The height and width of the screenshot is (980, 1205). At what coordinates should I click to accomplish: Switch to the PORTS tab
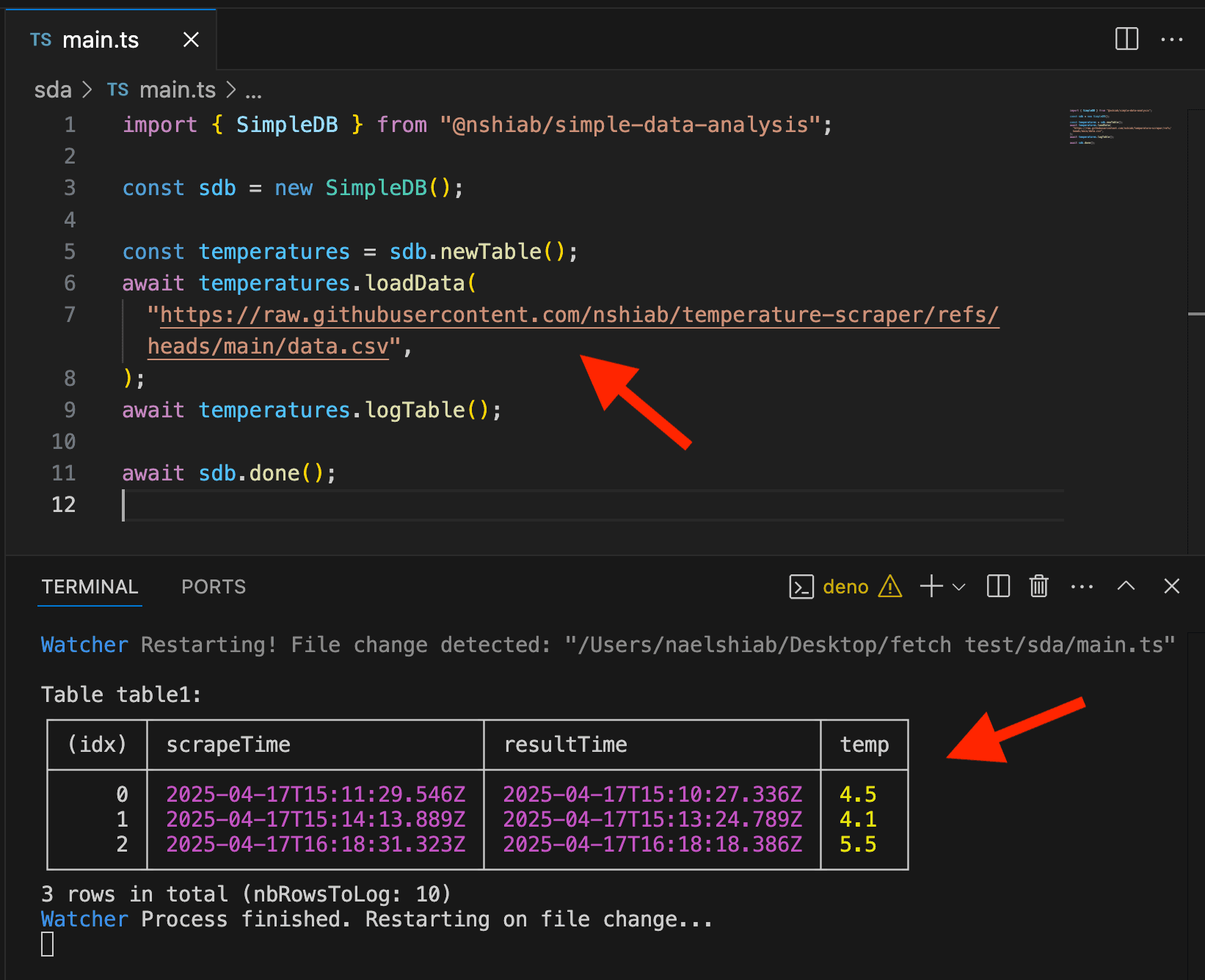click(x=213, y=586)
